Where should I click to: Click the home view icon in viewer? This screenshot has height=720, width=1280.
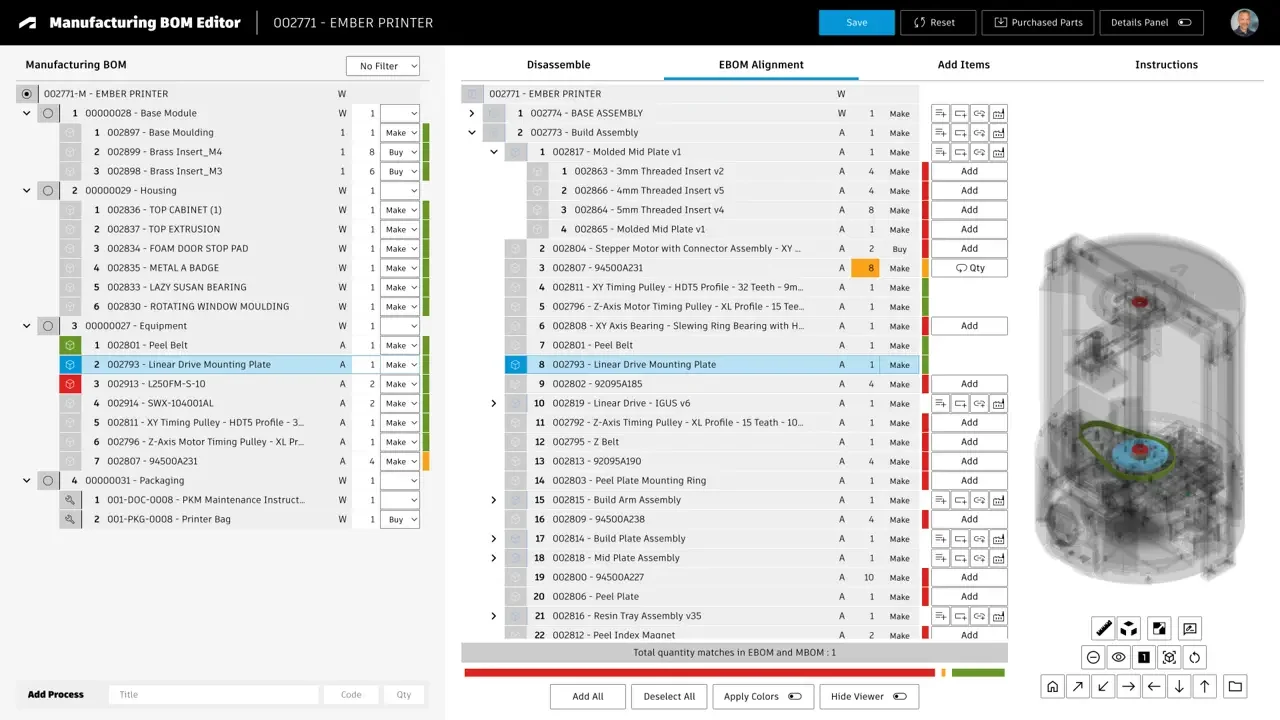pos(1052,686)
